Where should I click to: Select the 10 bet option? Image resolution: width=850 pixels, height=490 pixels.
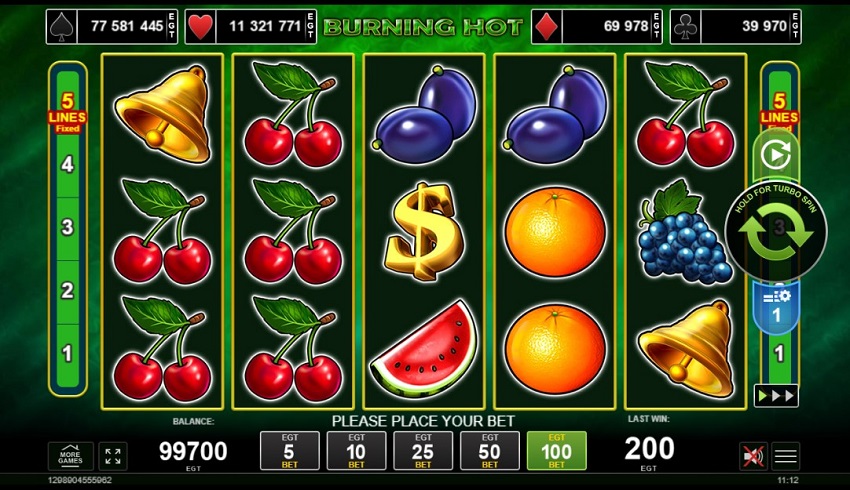coord(356,450)
